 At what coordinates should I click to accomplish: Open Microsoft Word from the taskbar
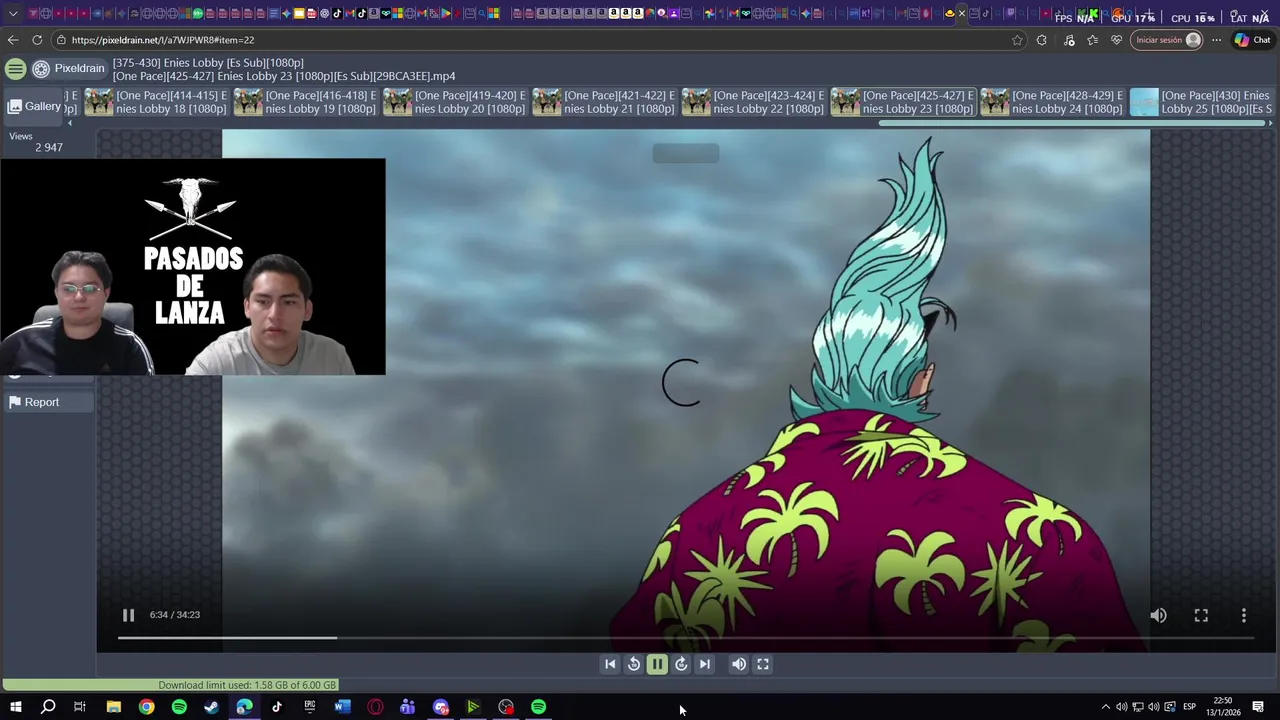coord(342,707)
